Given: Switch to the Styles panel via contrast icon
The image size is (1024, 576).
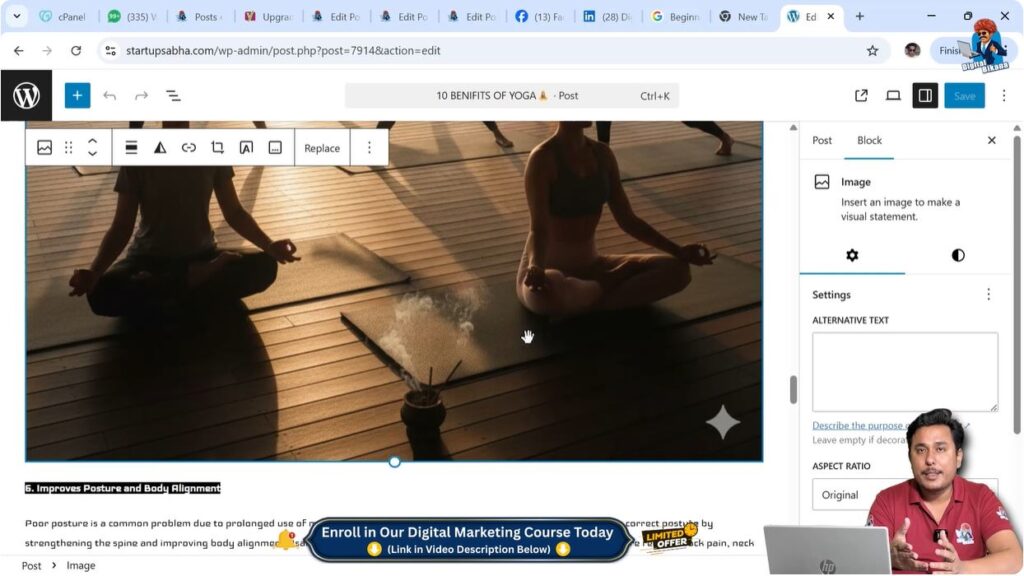Looking at the screenshot, I should 957,255.
